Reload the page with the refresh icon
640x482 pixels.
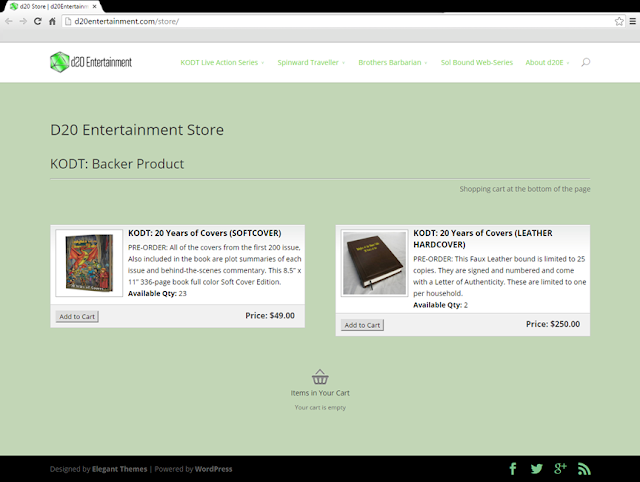38,21
